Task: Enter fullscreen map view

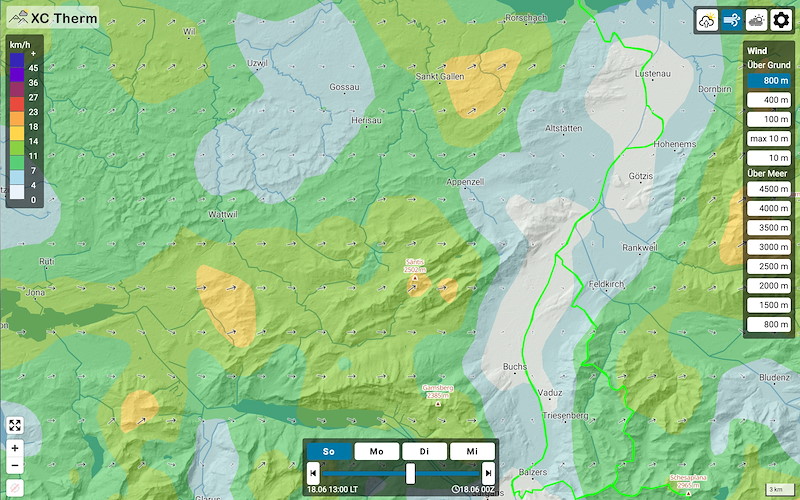Action: tap(15, 425)
